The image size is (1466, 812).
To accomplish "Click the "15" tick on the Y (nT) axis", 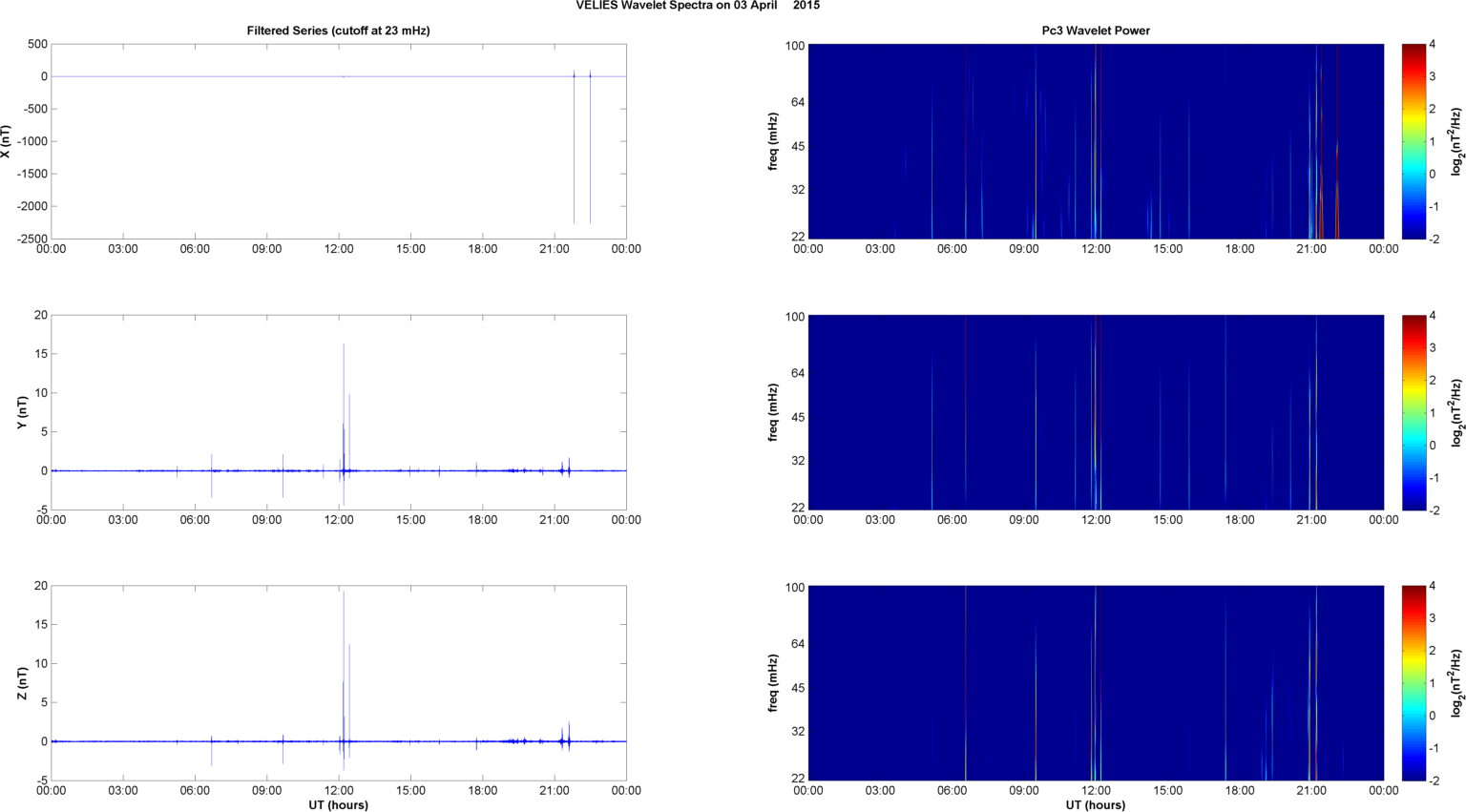I will point(41,354).
